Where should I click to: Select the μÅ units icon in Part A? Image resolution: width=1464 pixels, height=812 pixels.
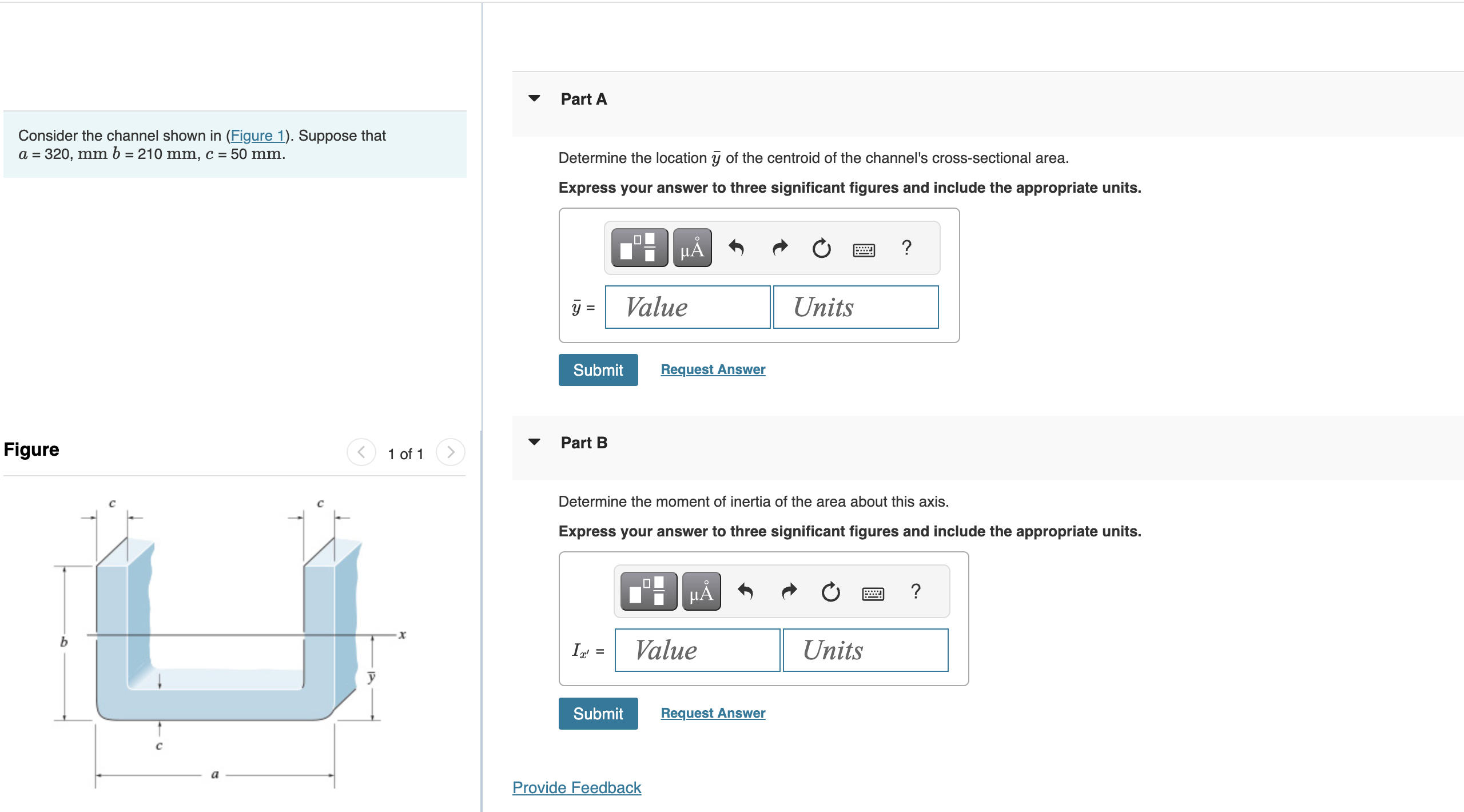coord(693,247)
